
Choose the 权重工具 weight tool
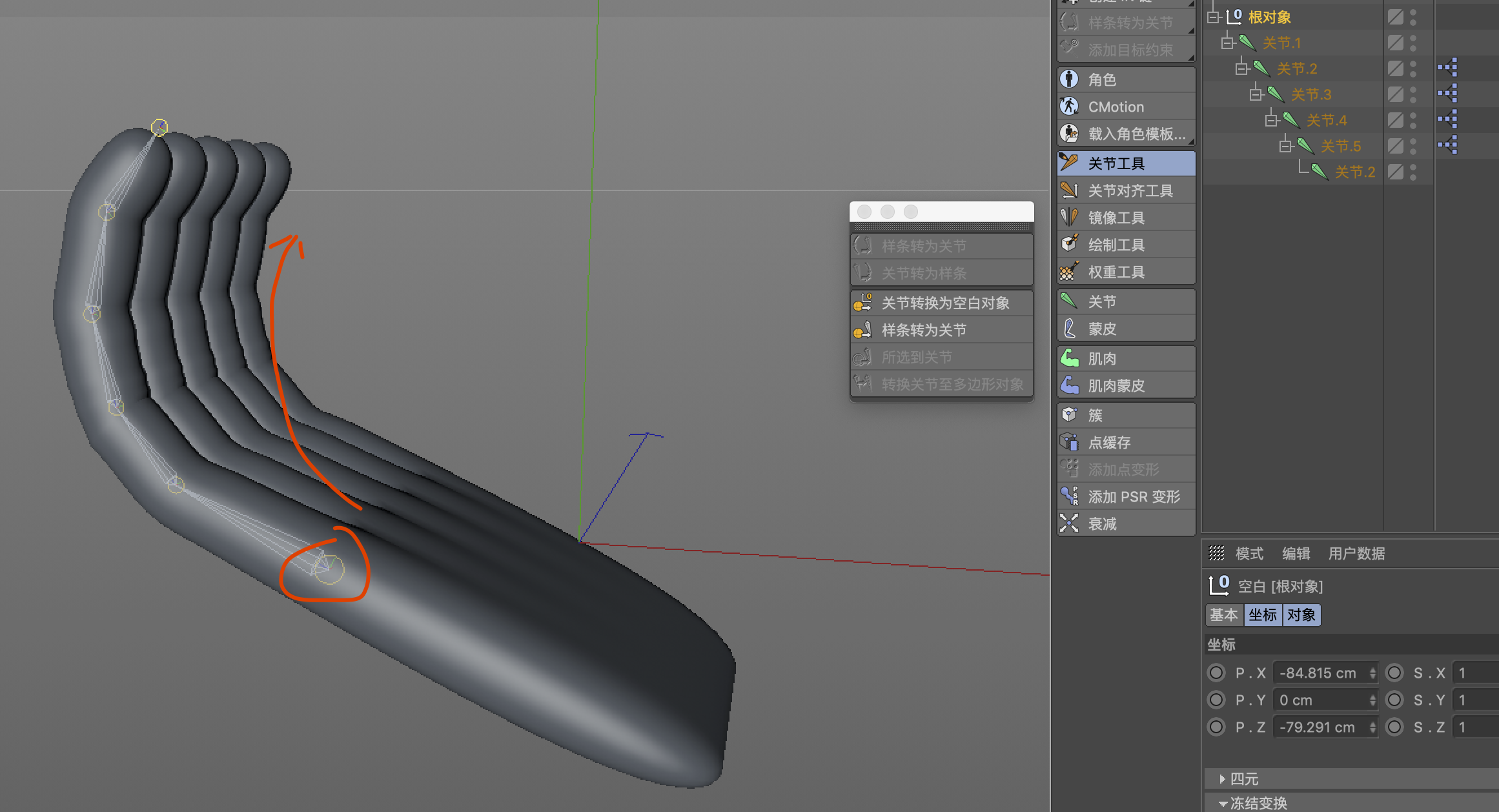click(x=1116, y=272)
